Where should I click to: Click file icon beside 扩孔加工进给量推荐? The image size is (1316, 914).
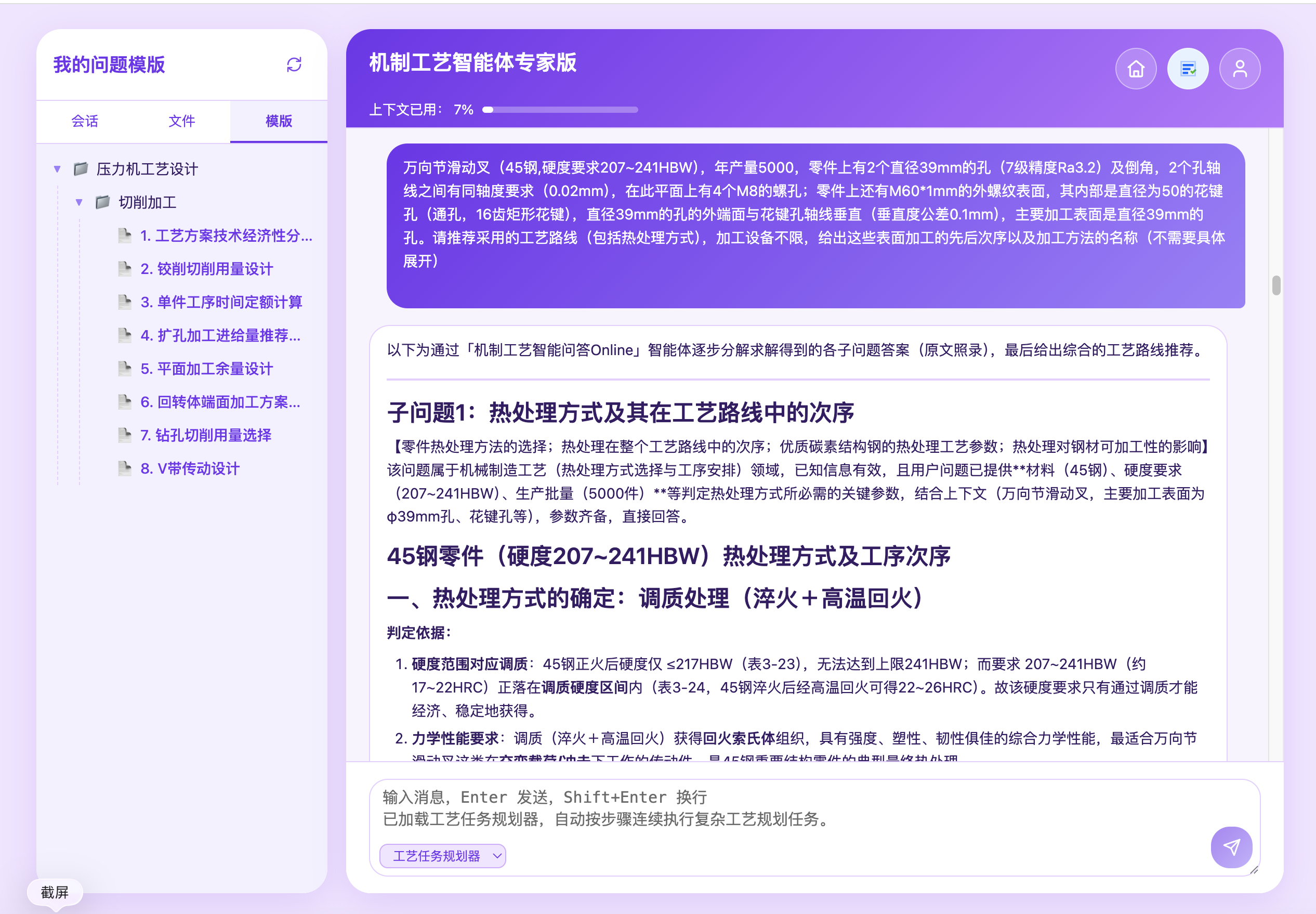[x=124, y=335]
